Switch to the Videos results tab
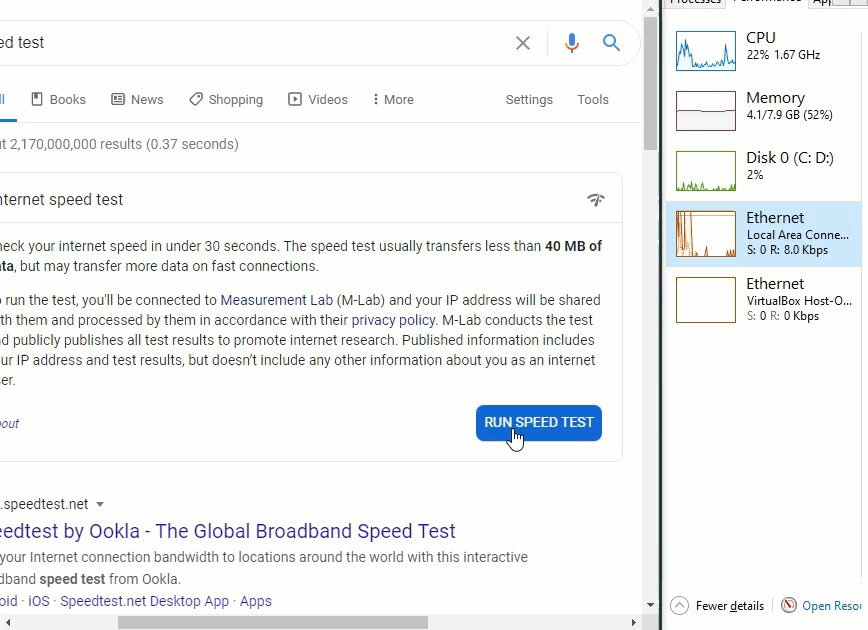Image resolution: width=868 pixels, height=630 pixels. pos(318,100)
